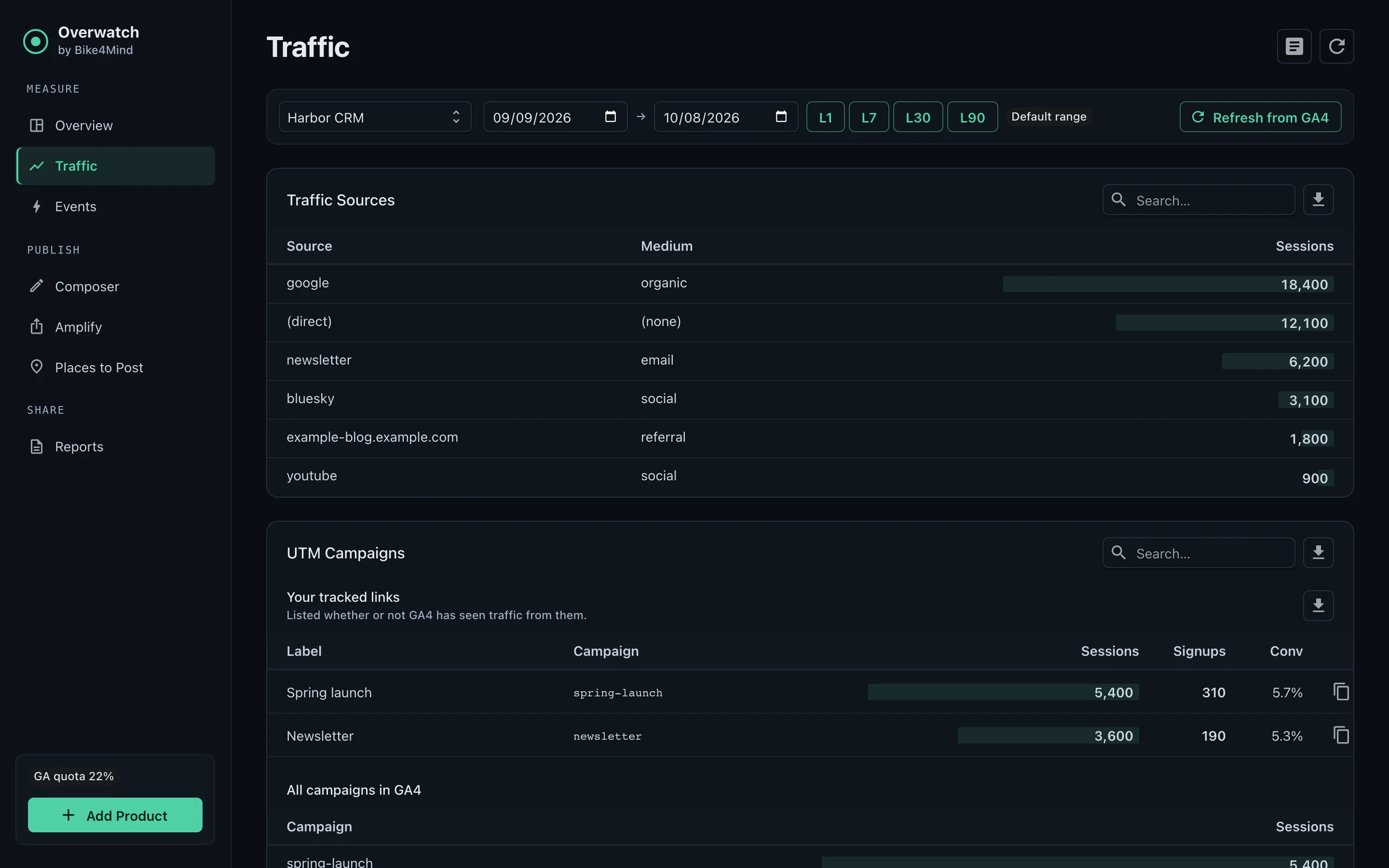The width and height of the screenshot is (1389, 868).
Task: Click the circular refresh icon beside the notes icon
Action: 1336,46
